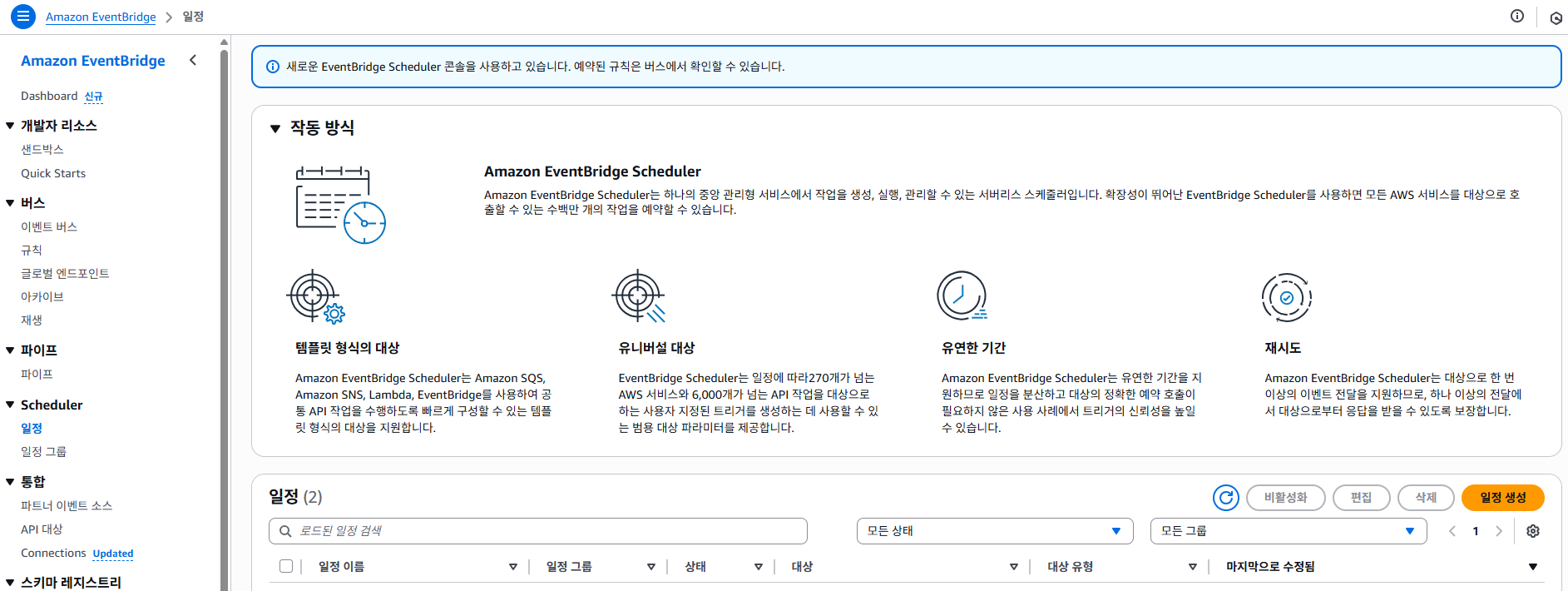Click page number 1 in pagination

pyautogui.click(x=1476, y=531)
